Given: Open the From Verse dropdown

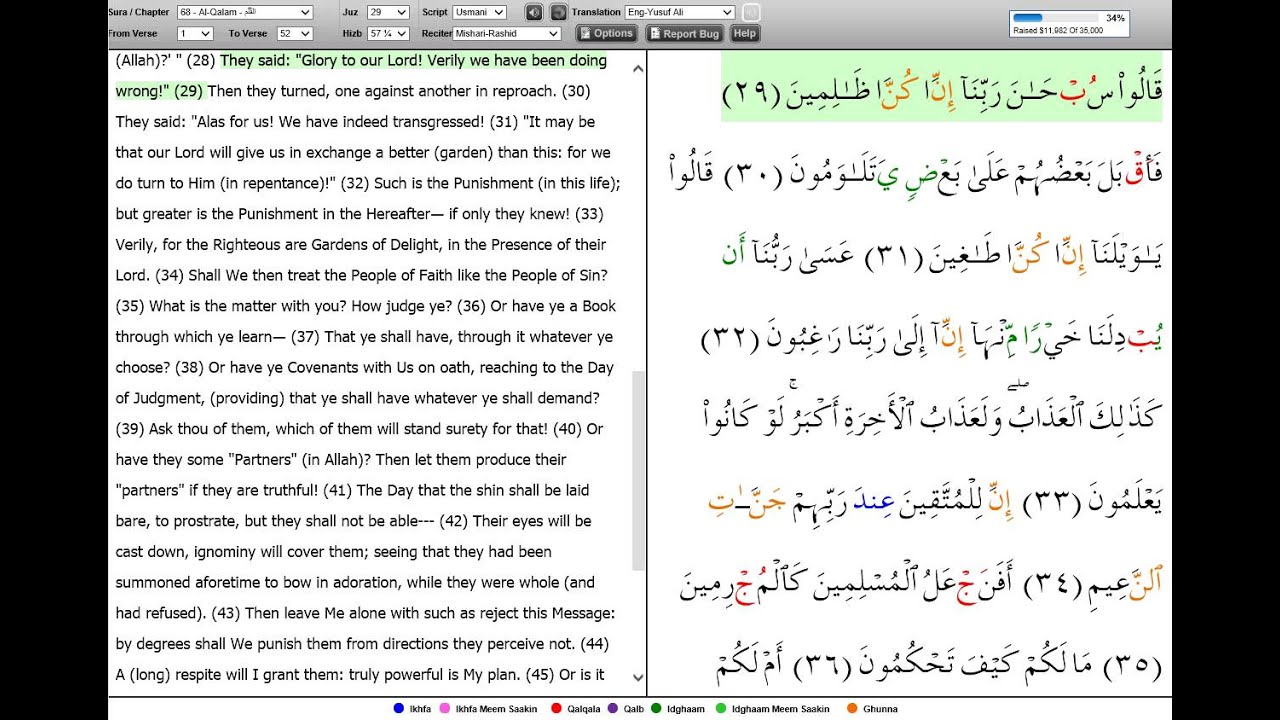Looking at the screenshot, I should pos(194,34).
